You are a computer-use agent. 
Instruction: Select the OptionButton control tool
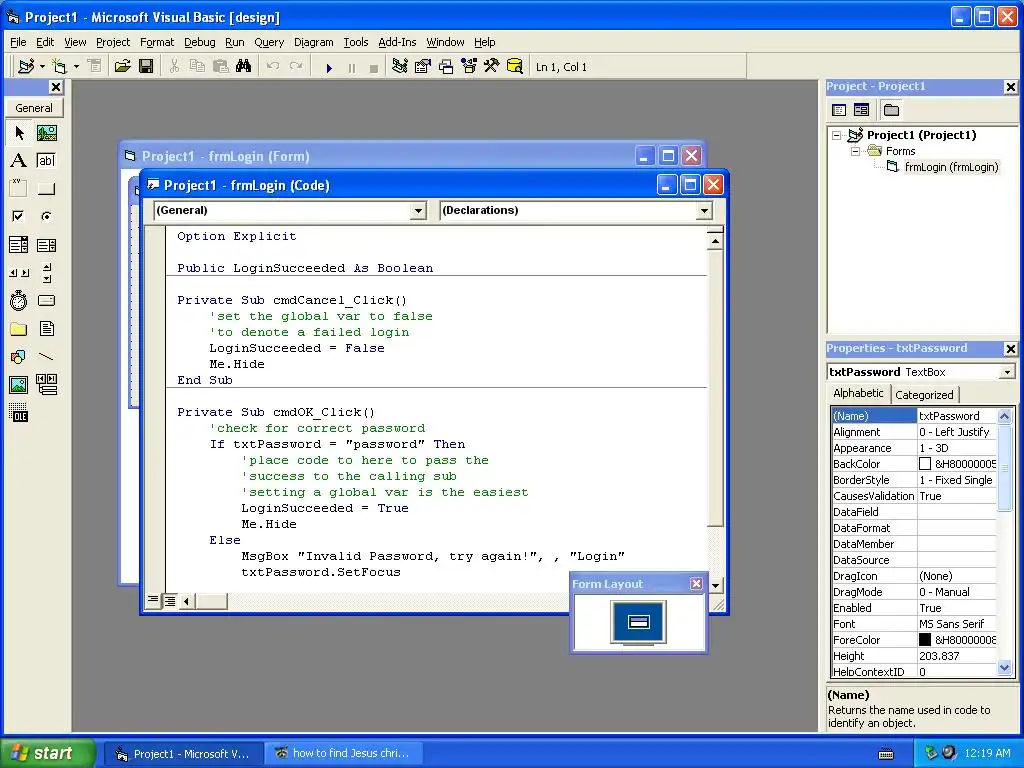(46, 216)
